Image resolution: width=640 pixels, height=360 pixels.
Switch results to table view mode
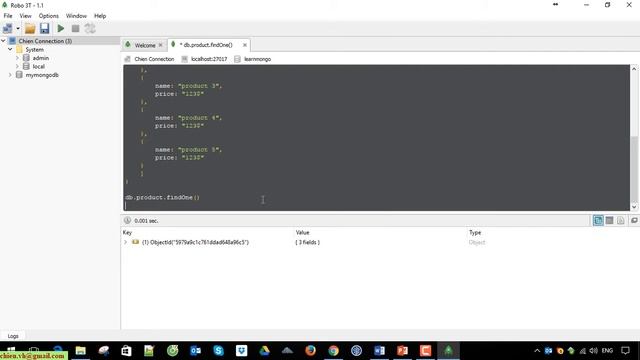pyautogui.click(x=609, y=220)
